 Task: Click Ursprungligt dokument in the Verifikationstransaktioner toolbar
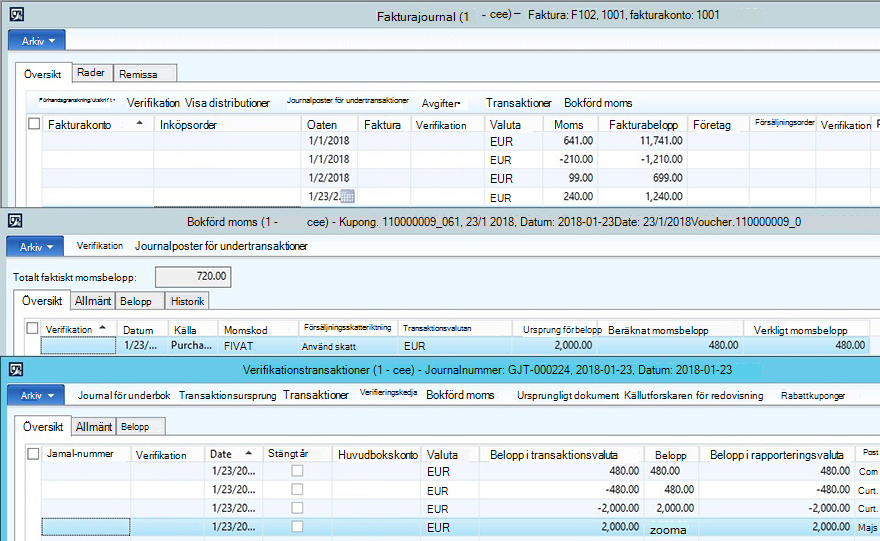[x=568, y=396]
